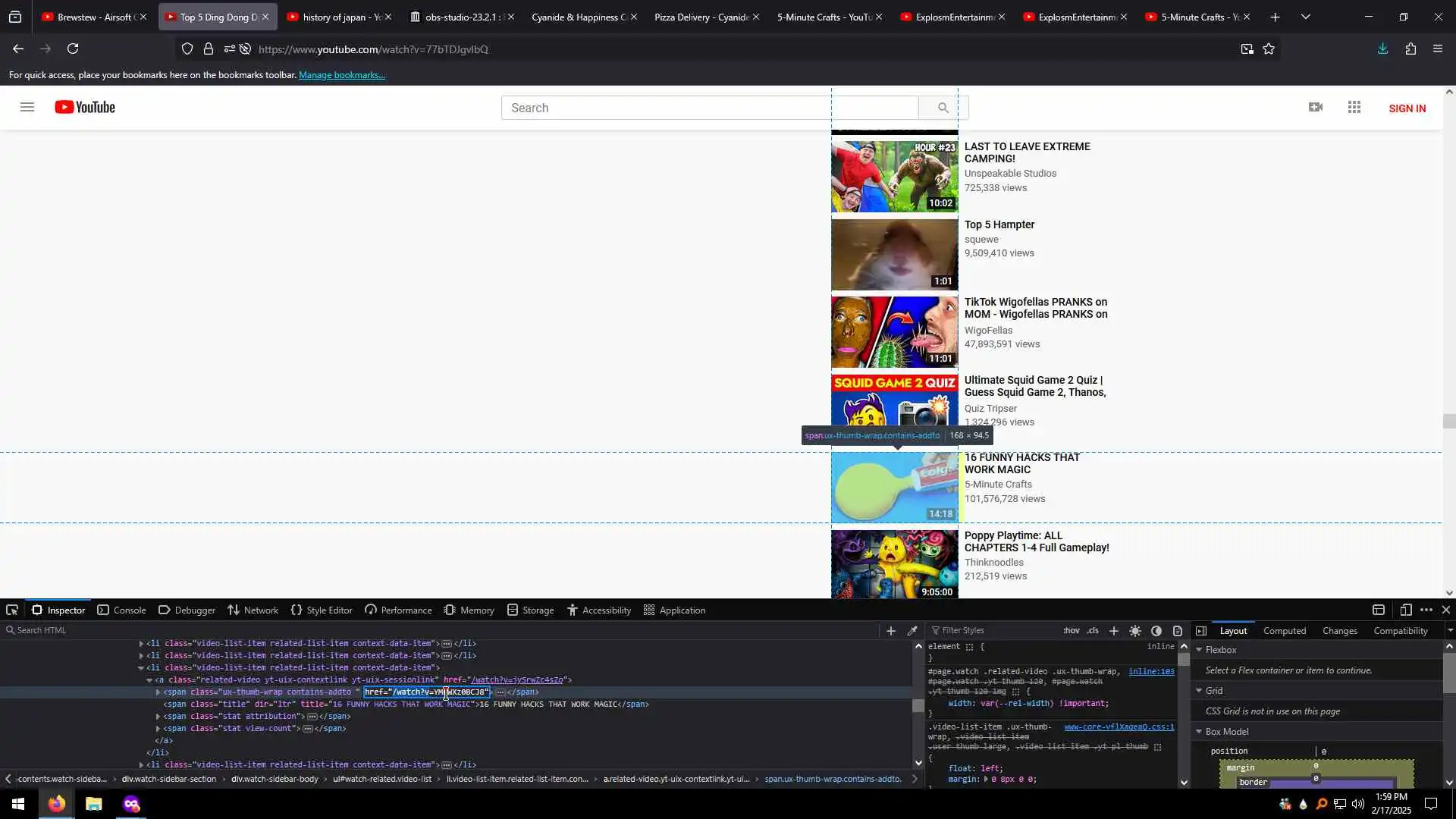Open the YouTube apps grid icon
This screenshot has width=1456, height=819.
pos(1354,108)
